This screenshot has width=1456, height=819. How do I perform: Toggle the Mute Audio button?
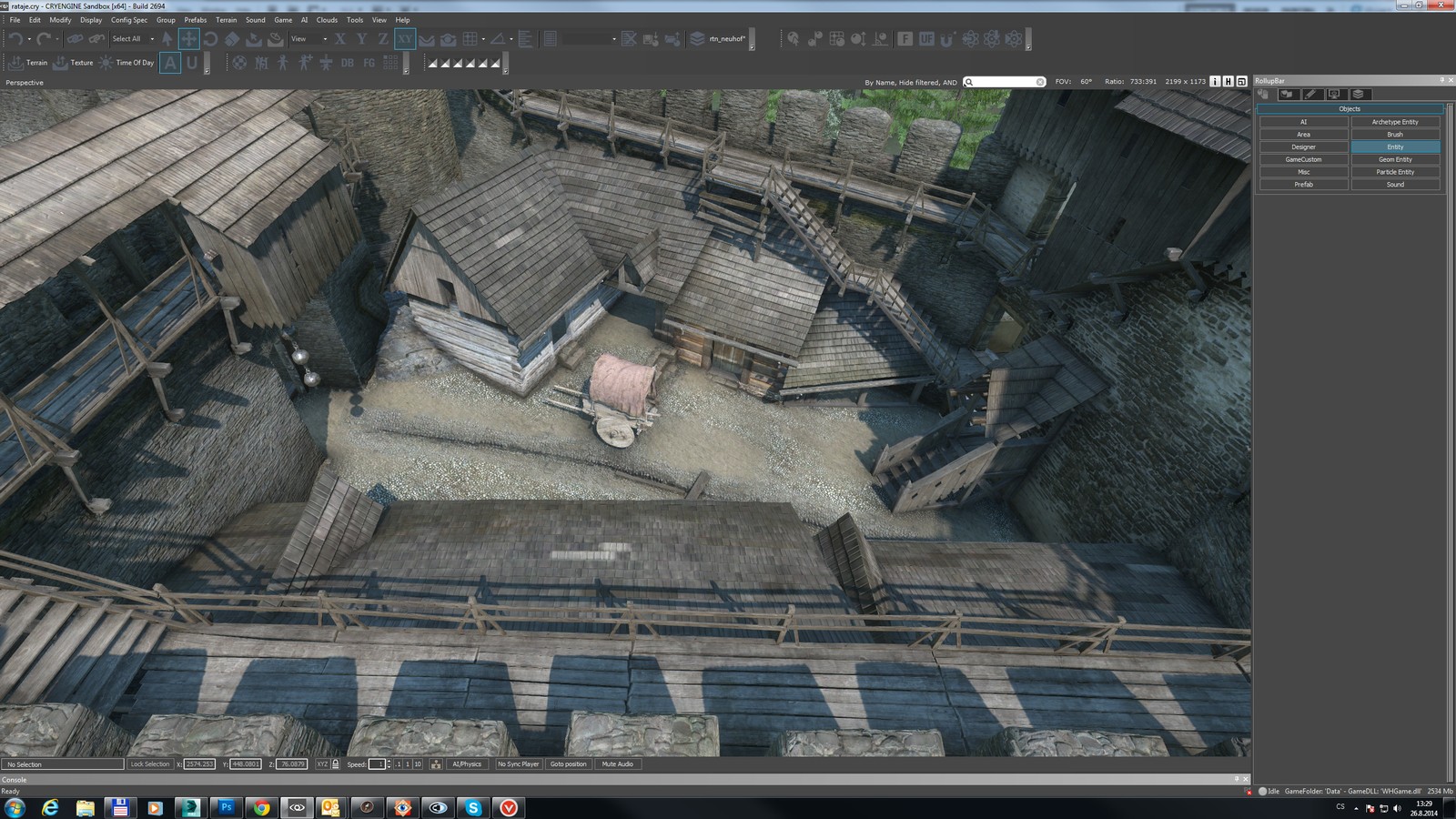pos(617,764)
